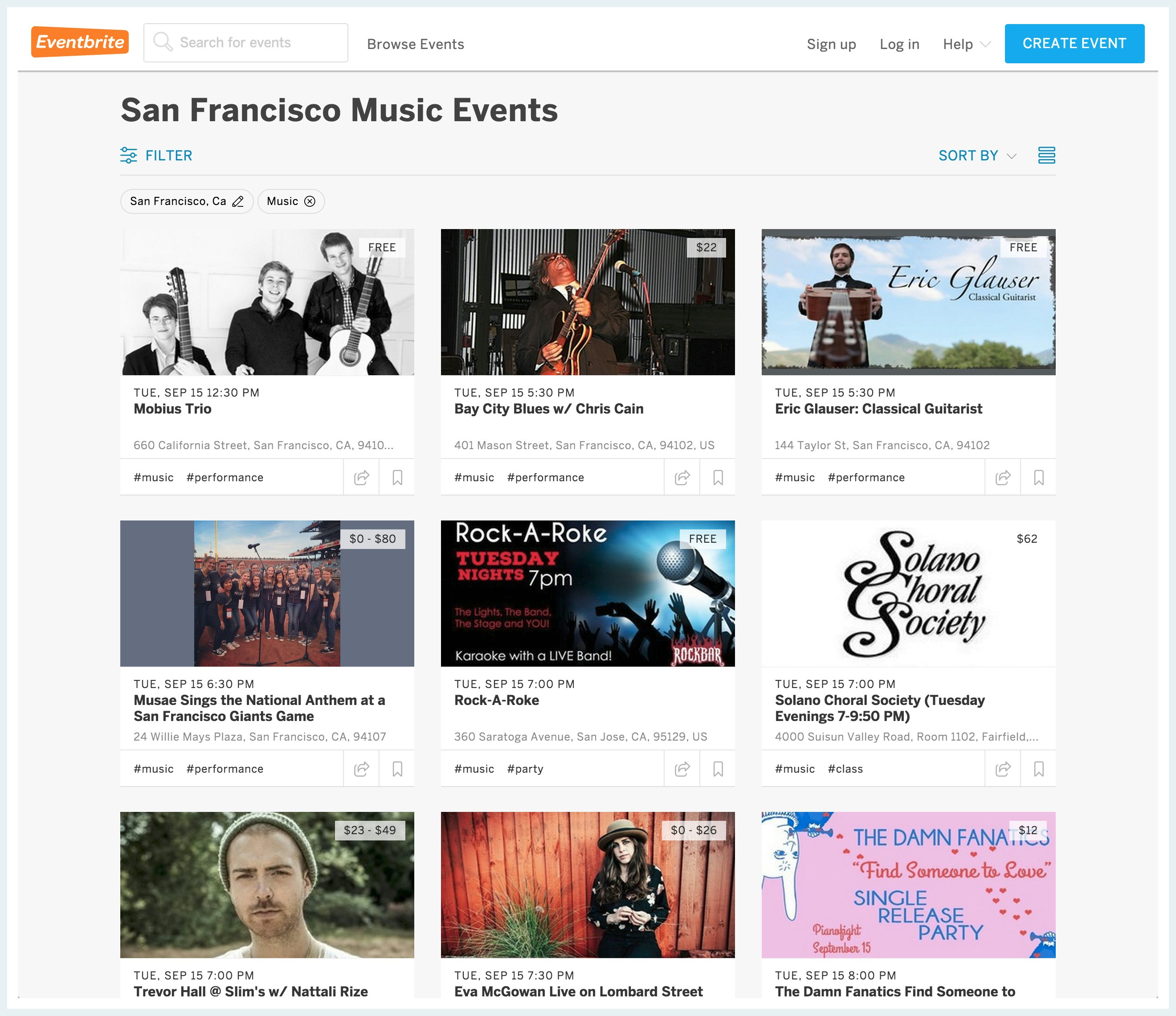1176x1016 pixels.
Task: Click the Eventbrite logo
Action: pyautogui.click(x=80, y=42)
